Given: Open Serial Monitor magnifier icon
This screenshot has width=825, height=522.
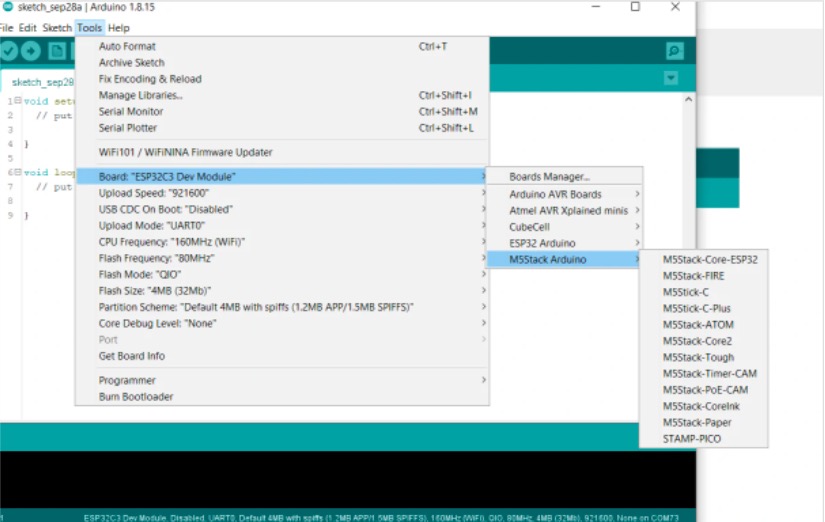Looking at the screenshot, I should 674,51.
